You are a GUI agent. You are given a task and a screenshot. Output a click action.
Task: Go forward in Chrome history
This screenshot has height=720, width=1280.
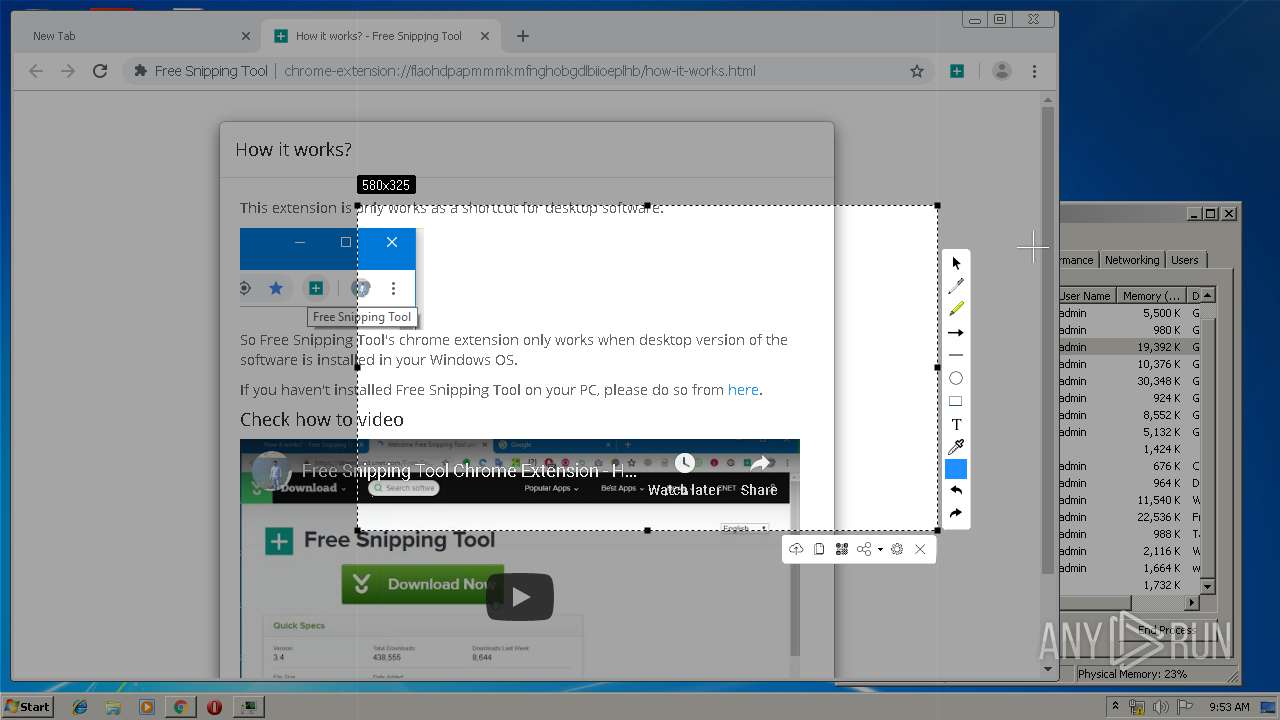[68, 71]
